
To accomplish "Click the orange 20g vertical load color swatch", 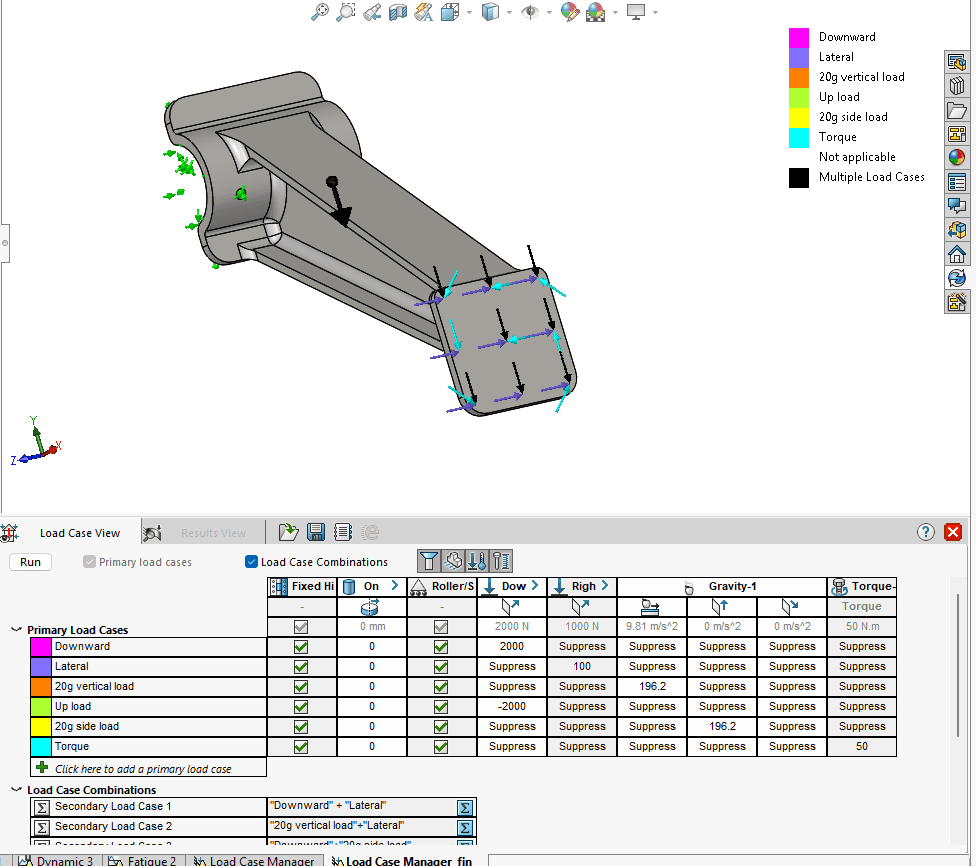I will point(41,687).
